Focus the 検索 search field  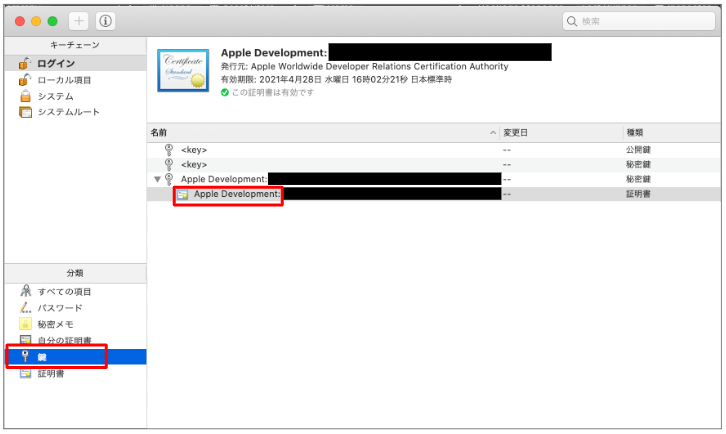pyautogui.click(x=639, y=21)
